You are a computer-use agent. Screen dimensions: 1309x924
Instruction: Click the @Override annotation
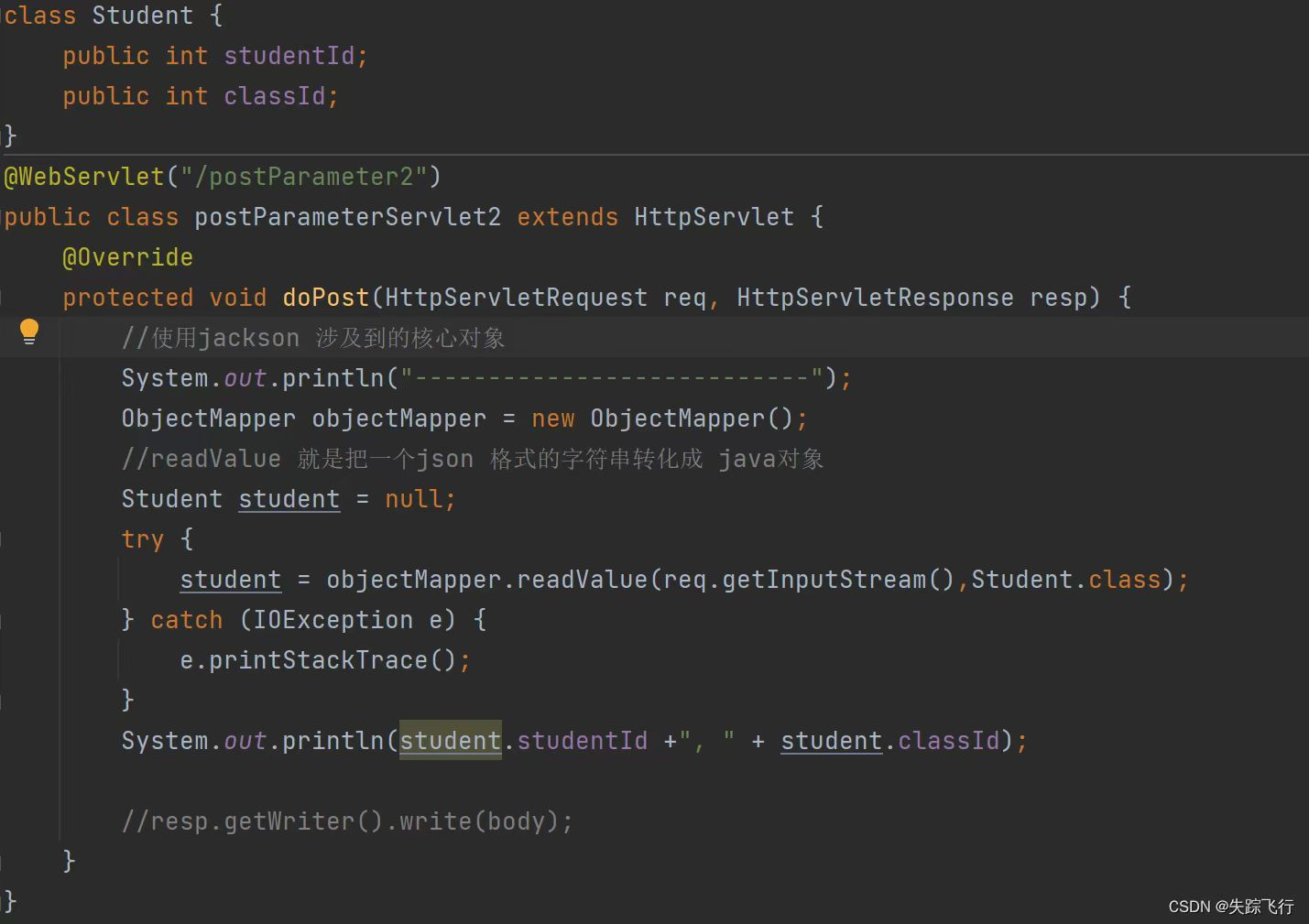coord(127,257)
